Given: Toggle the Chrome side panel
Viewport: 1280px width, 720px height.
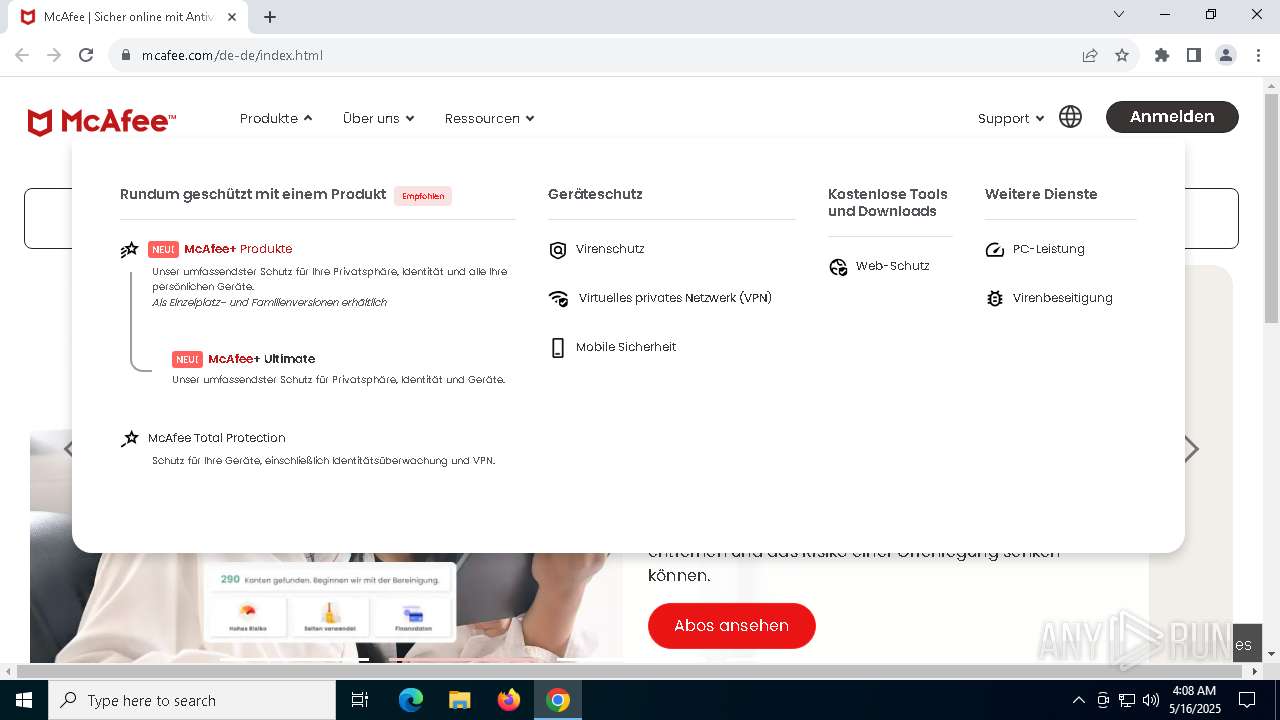Looking at the screenshot, I should (1193, 55).
